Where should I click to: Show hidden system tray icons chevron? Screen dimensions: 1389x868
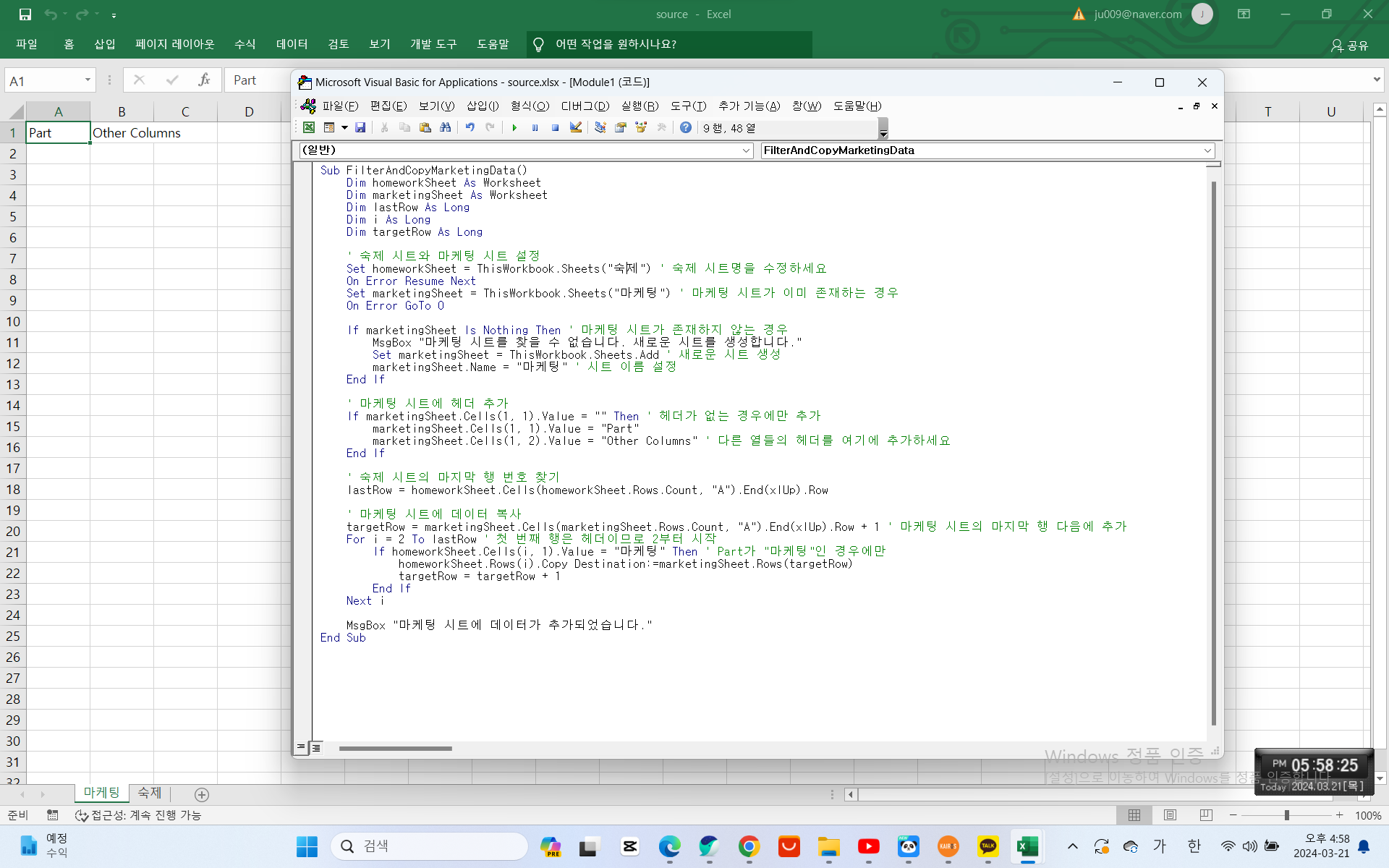tap(1072, 846)
